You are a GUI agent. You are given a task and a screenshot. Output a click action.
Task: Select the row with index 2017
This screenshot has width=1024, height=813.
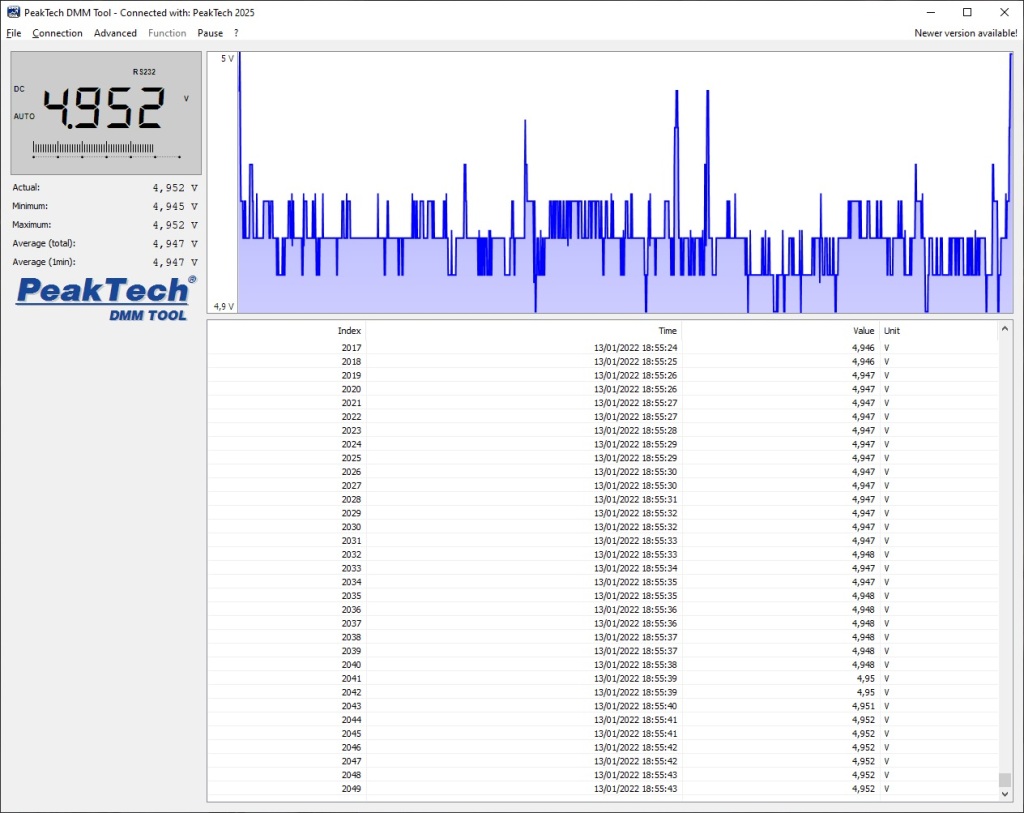600,348
